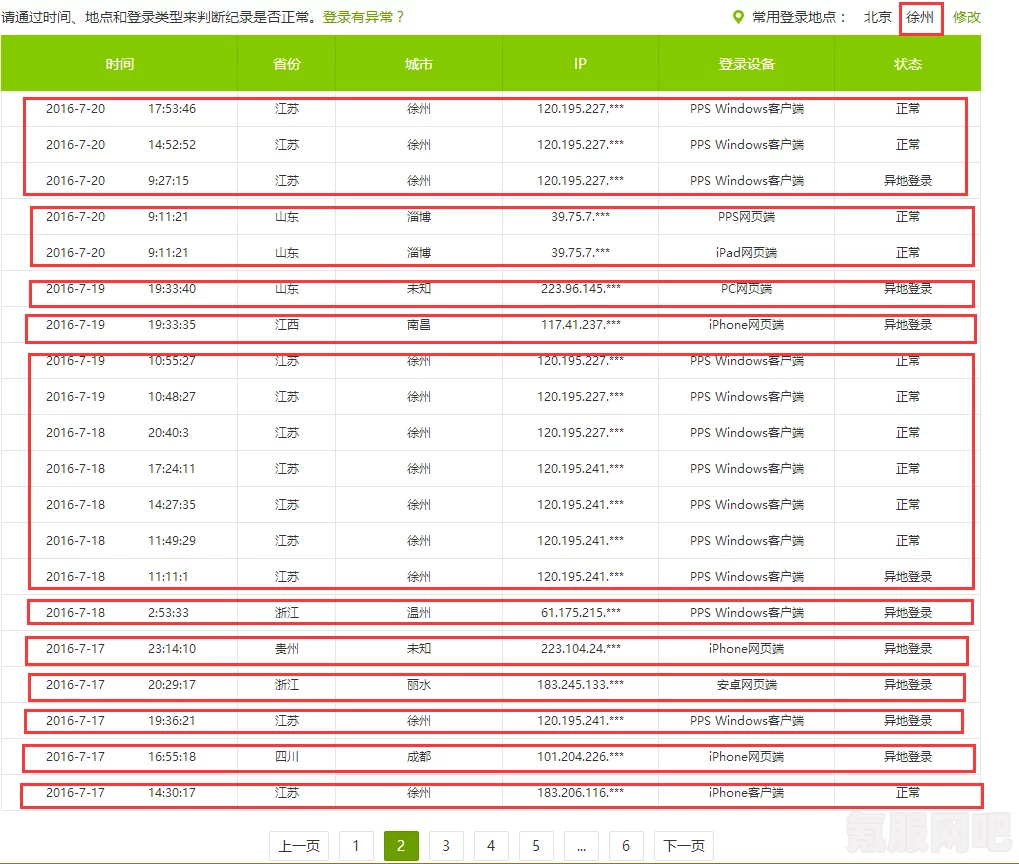This screenshot has height=864, width=1019.
Task: Click PC网页端 device cell
Action: [x=747, y=289]
